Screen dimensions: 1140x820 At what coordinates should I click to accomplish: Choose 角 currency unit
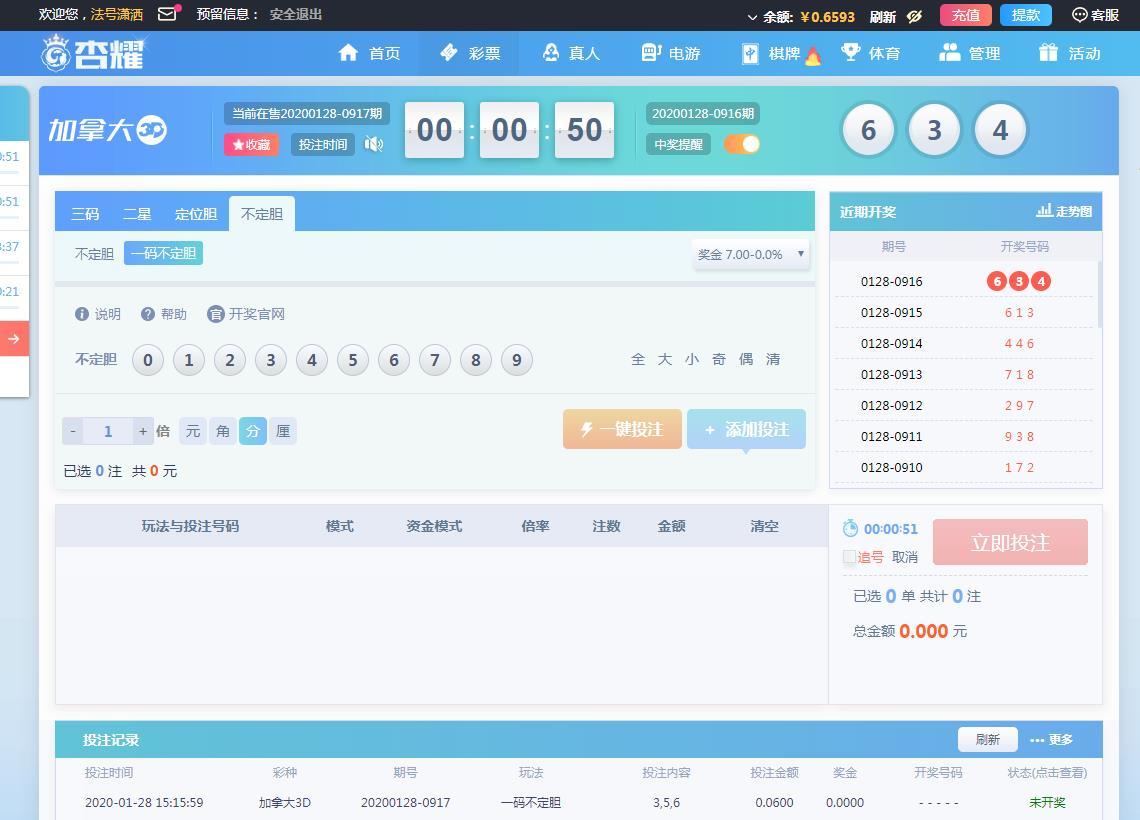pyautogui.click(x=222, y=431)
